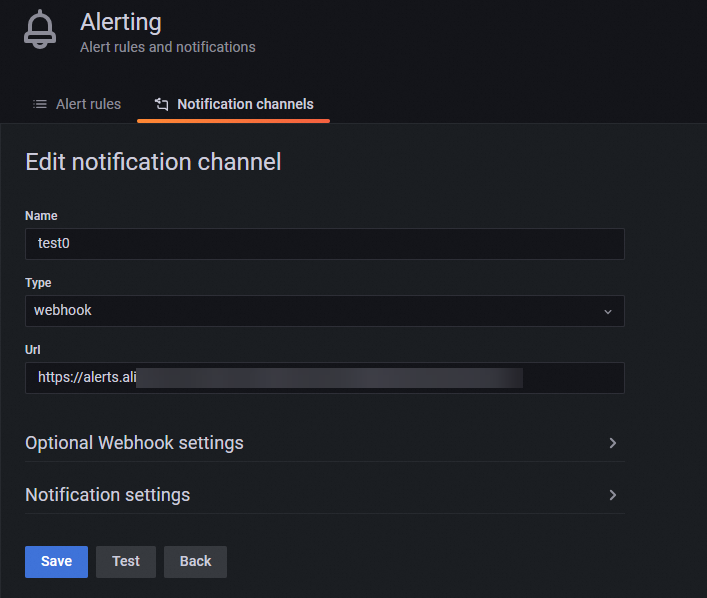Click the Alerting bell icon
This screenshot has width=707, height=598.
(40, 31)
